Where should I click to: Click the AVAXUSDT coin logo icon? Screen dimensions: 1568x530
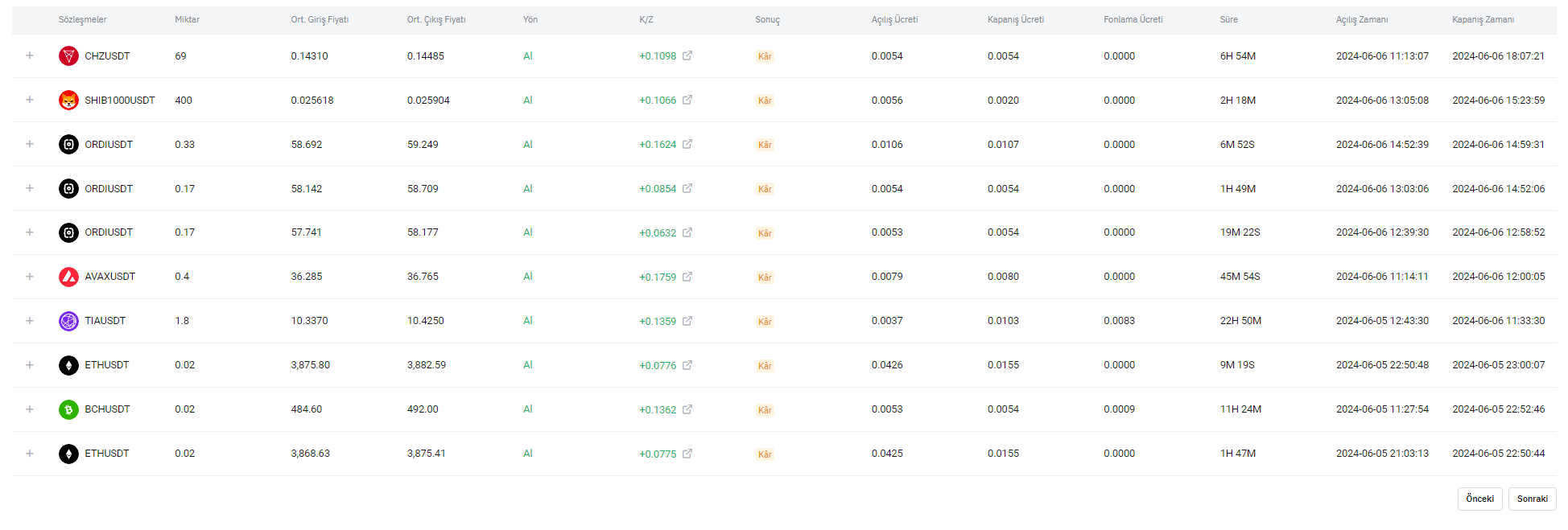pos(68,277)
